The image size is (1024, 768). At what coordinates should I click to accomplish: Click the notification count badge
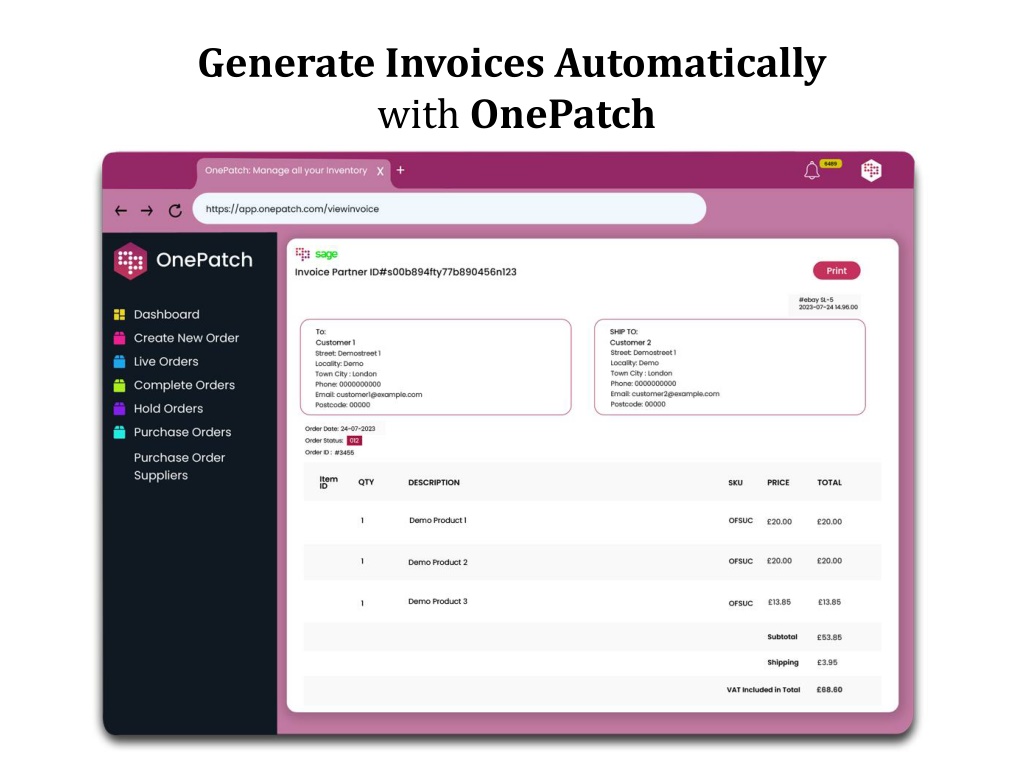pos(831,164)
